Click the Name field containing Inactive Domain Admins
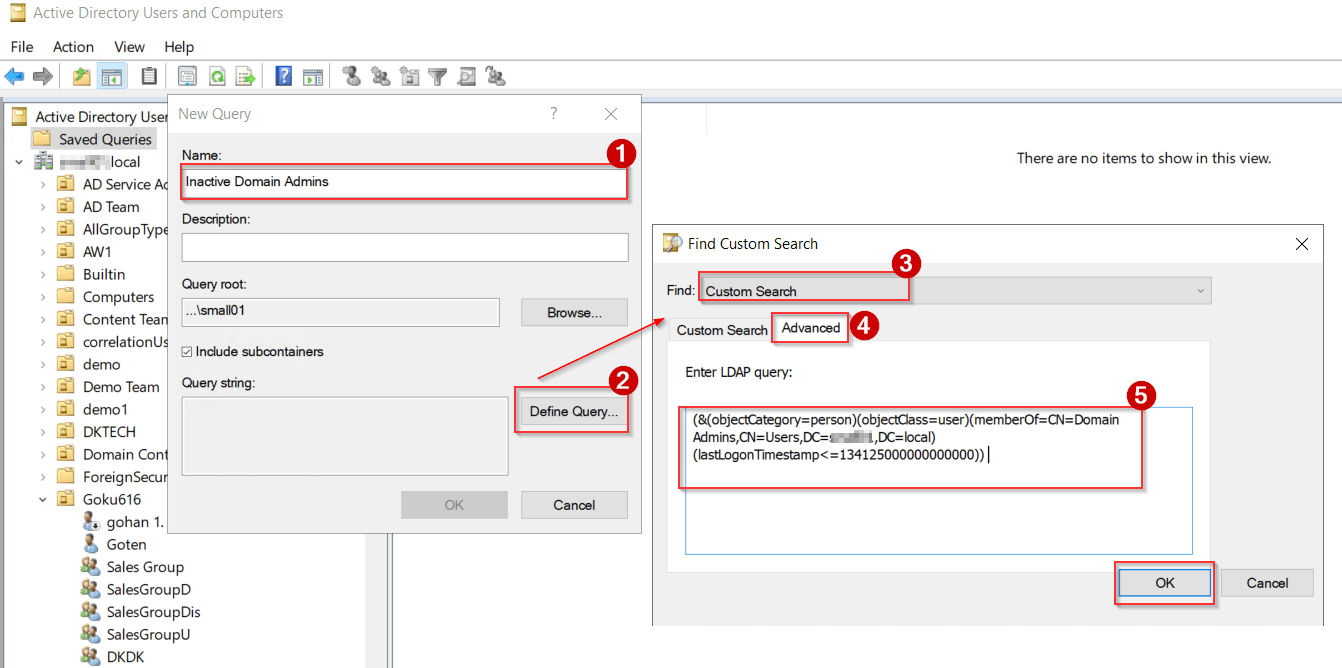Viewport: 1342px width, 668px height. click(x=405, y=182)
